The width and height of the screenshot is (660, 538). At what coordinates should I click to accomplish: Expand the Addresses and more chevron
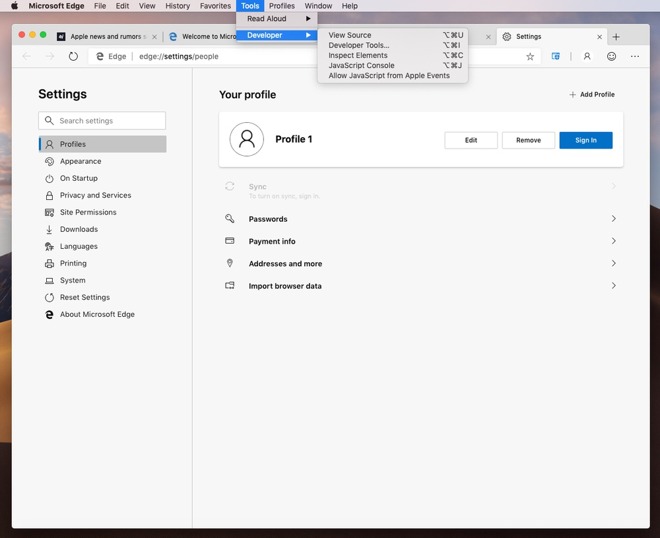coord(614,263)
